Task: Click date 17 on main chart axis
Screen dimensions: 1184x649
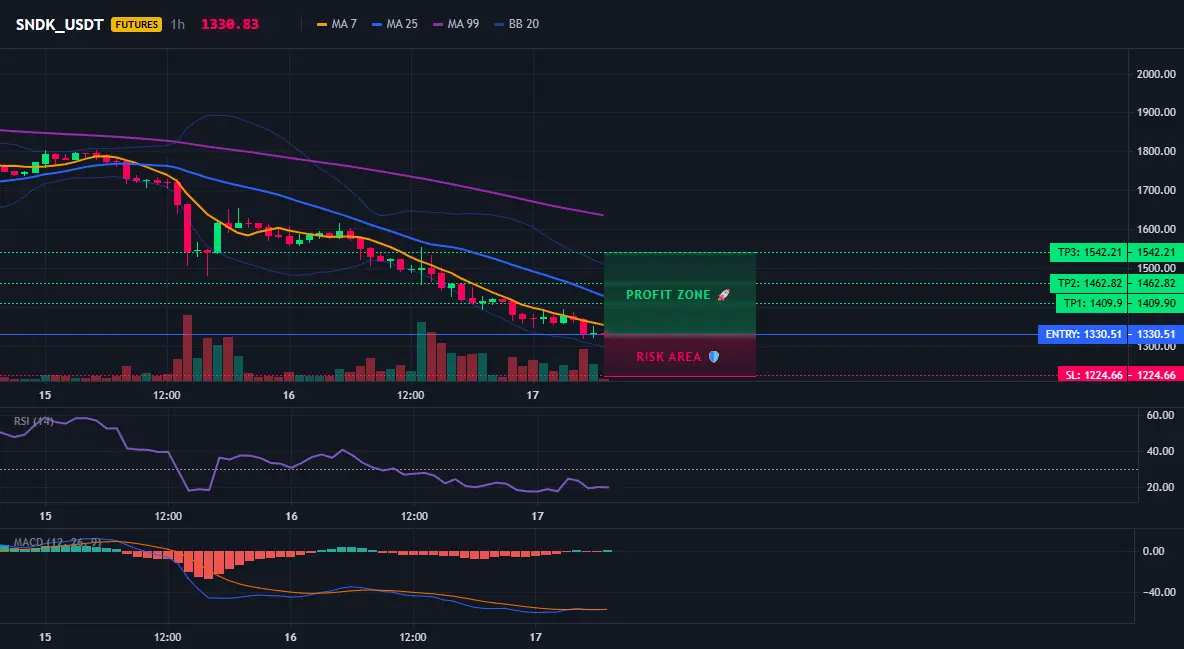Action: pyautogui.click(x=533, y=395)
